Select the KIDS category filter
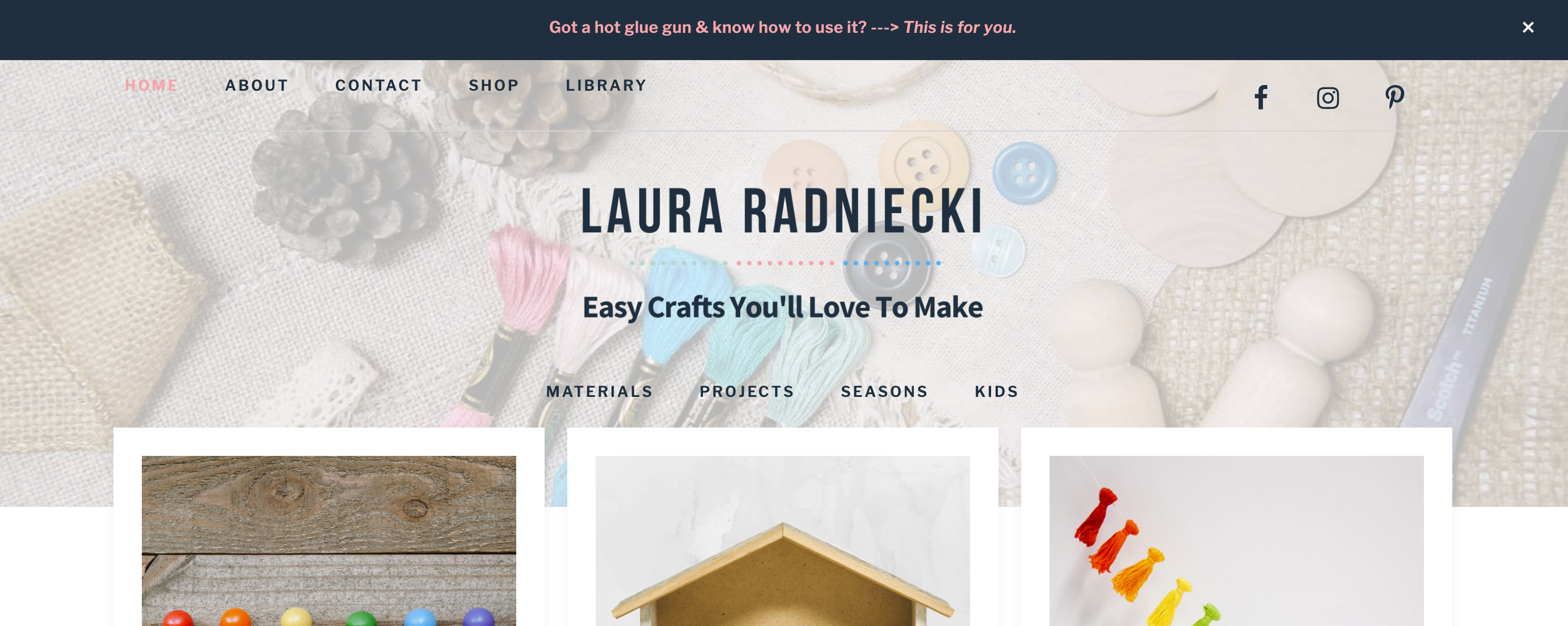1568x626 pixels. pyautogui.click(x=997, y=390)
